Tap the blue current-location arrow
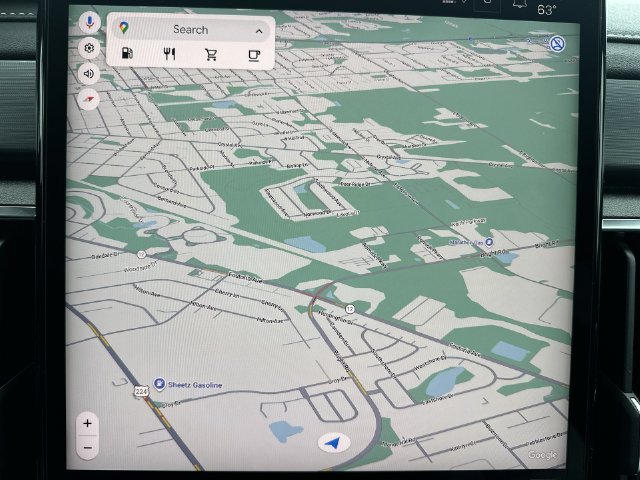Screen dimensions: 640x480 [x=334, y=442]
